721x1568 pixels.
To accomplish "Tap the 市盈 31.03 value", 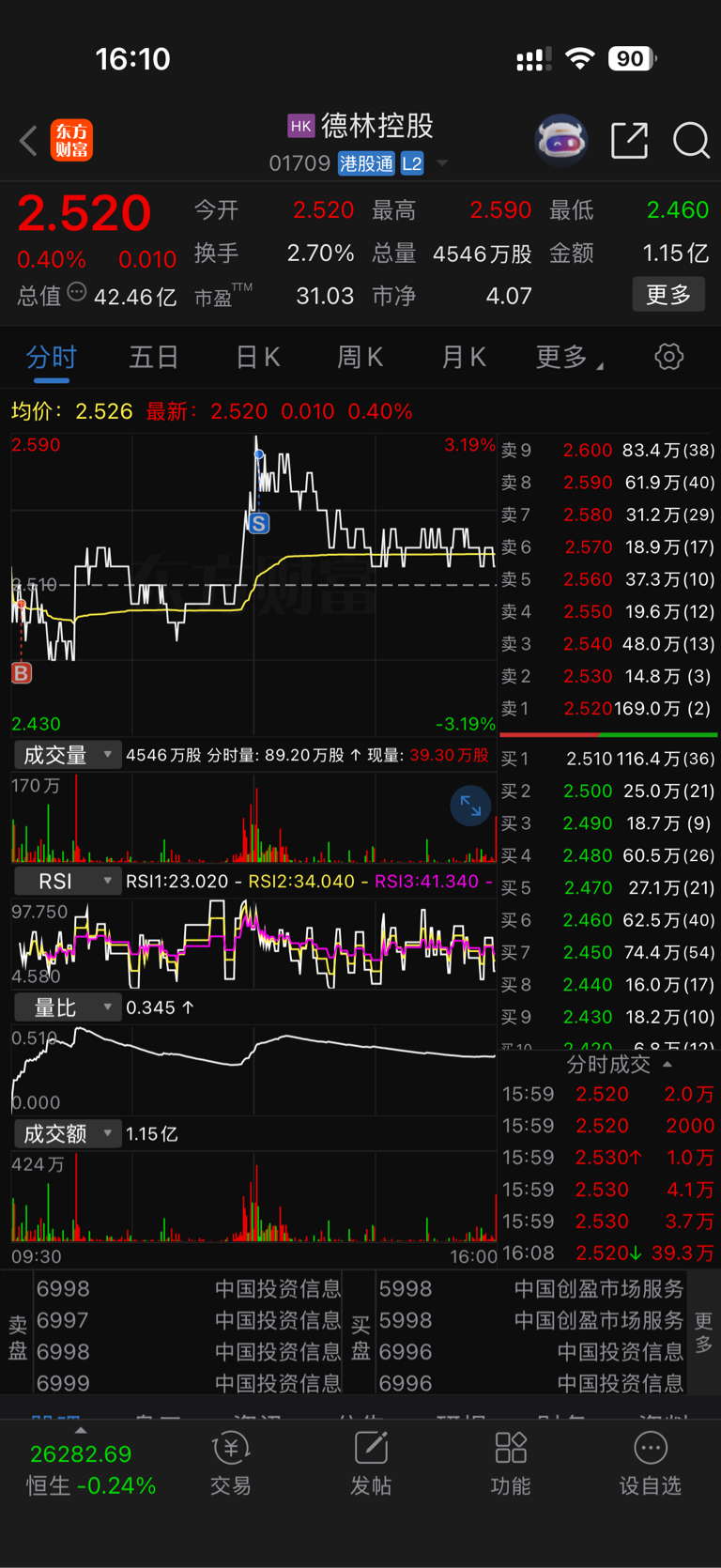I will [325, 296].
